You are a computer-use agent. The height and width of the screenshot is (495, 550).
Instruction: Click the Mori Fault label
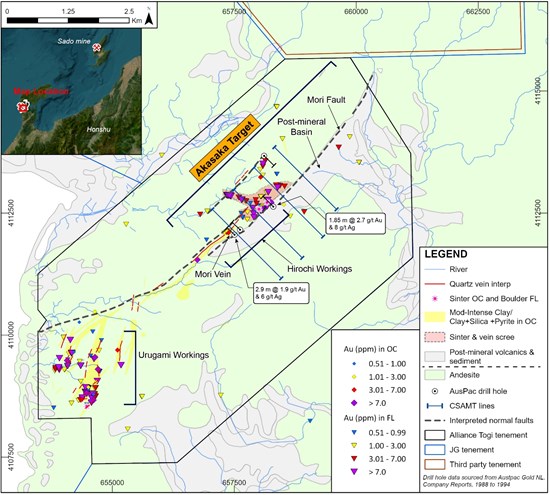[326, 100]
